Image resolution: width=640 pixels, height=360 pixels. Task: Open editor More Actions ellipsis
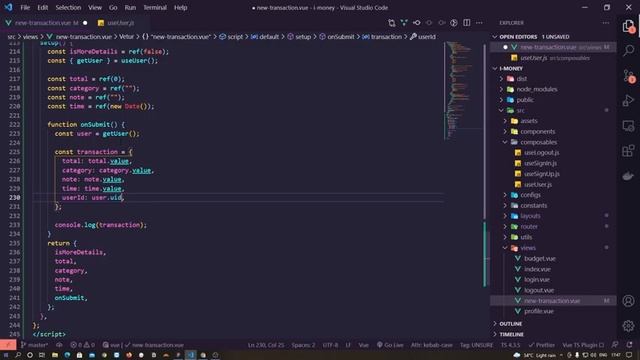[479, 23]
